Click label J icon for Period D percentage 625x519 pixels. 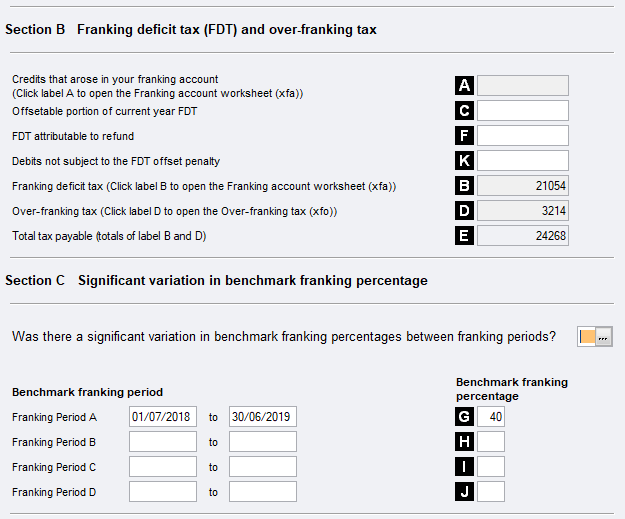point(464,492)
